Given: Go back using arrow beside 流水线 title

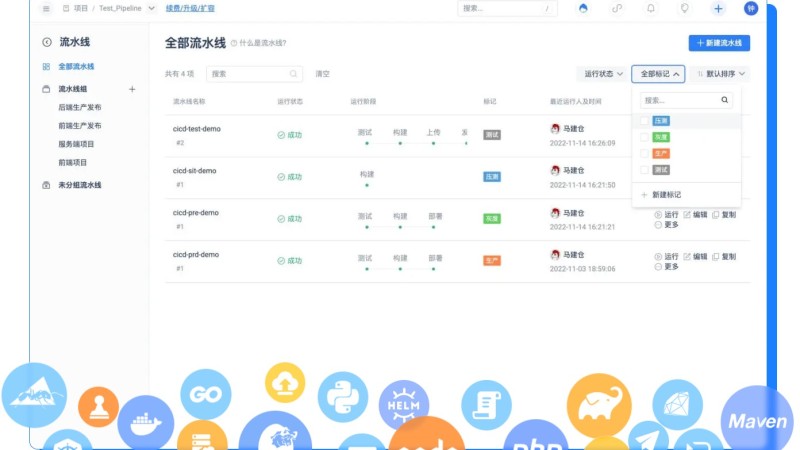Looking at the screenshot, I should [x=47, y=42].
